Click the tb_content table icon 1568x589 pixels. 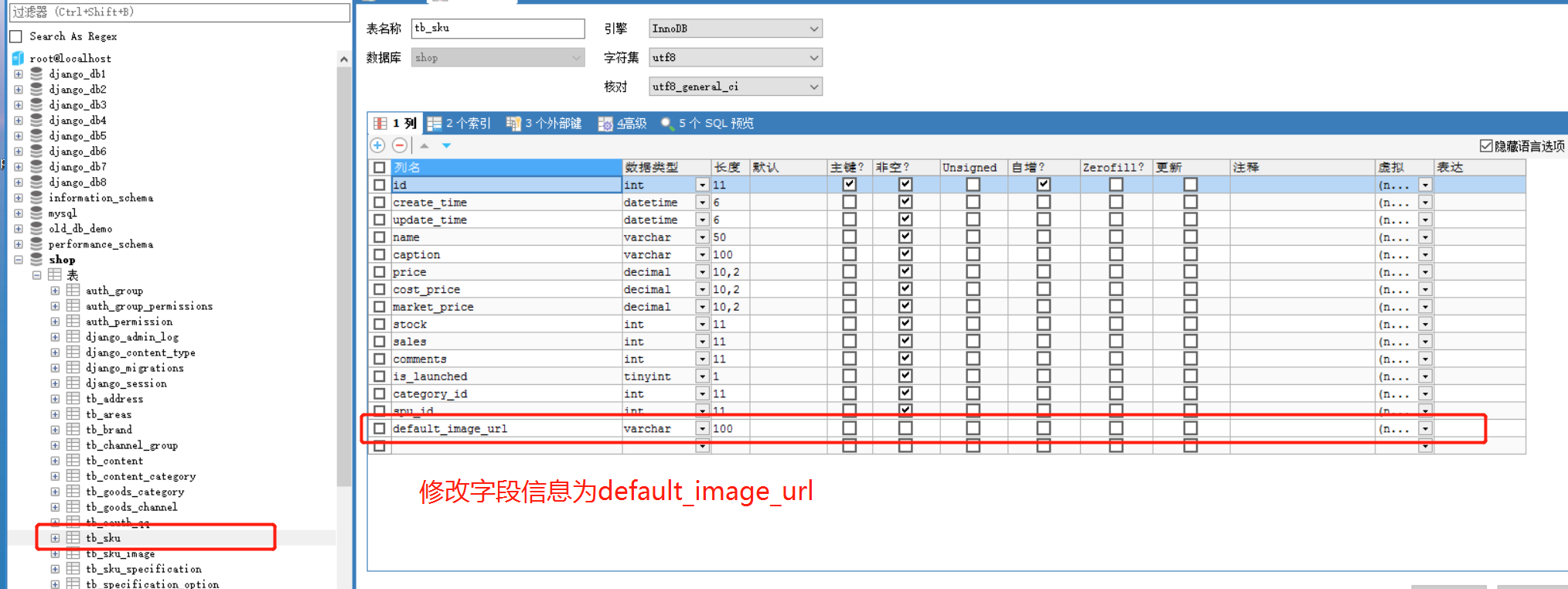pos(73,460)
